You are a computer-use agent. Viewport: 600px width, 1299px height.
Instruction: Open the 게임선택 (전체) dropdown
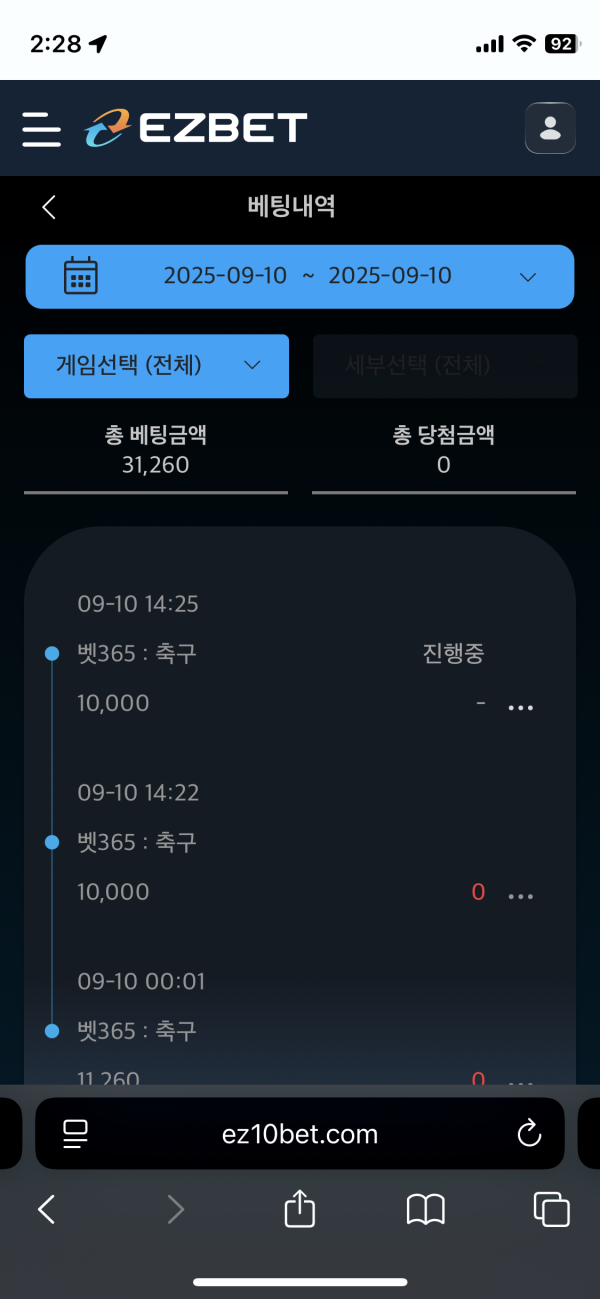pyautogui.click(x=156, y=366)
